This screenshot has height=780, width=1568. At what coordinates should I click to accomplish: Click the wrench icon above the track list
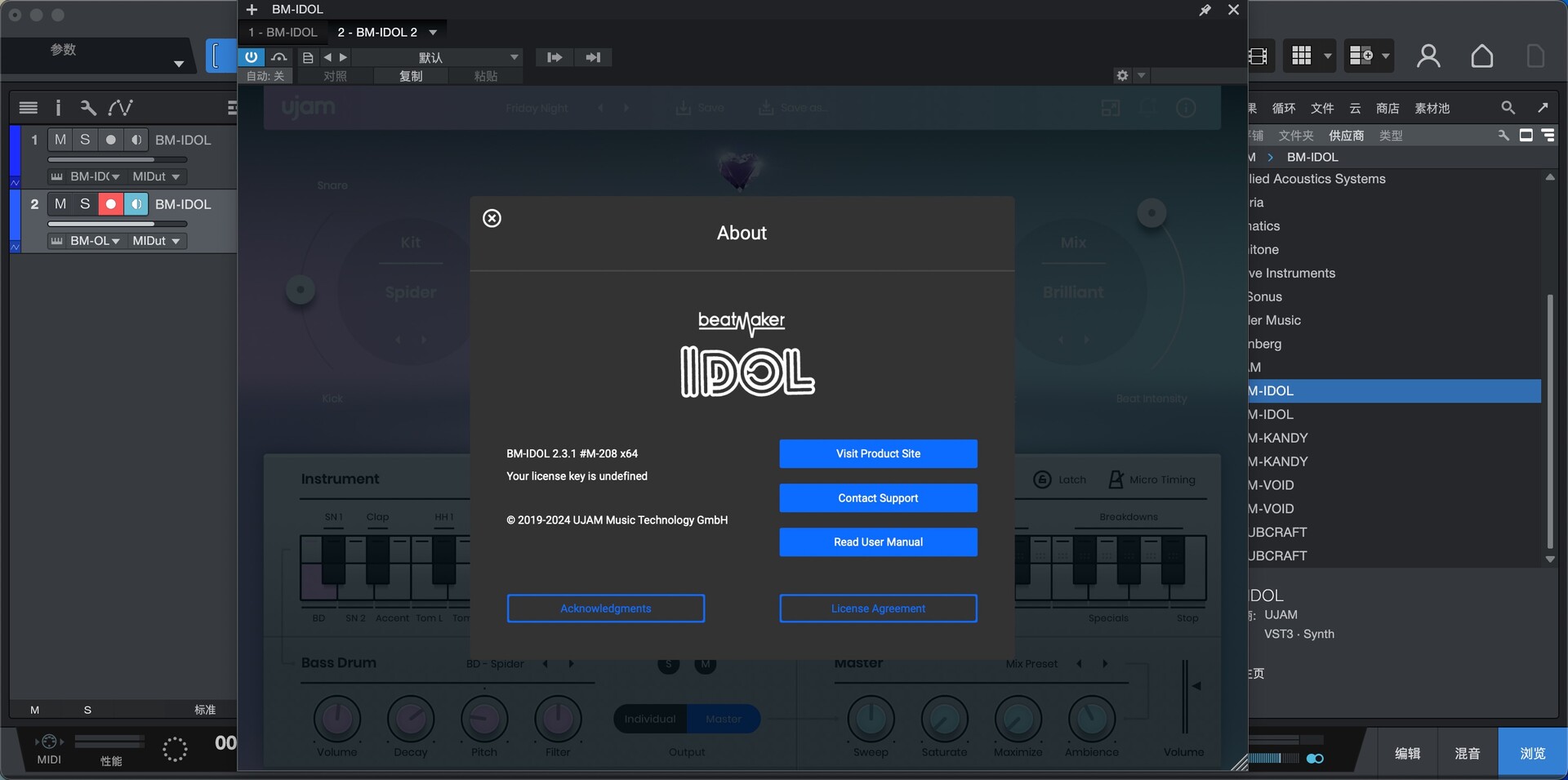[88, 107]
